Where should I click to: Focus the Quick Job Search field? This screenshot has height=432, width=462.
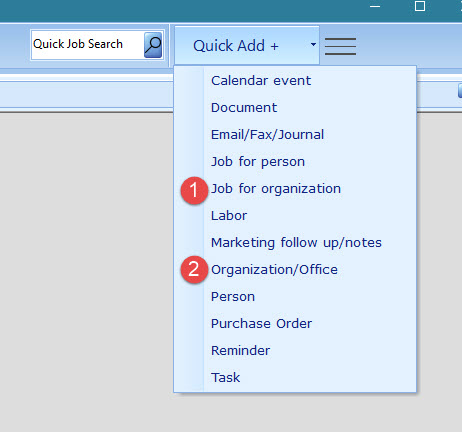pos(87,45)
